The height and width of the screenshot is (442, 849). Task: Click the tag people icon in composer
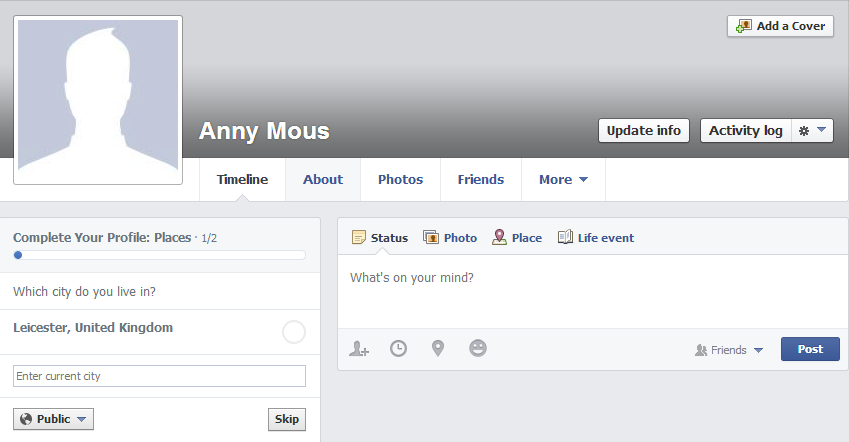tap(359, 348)
